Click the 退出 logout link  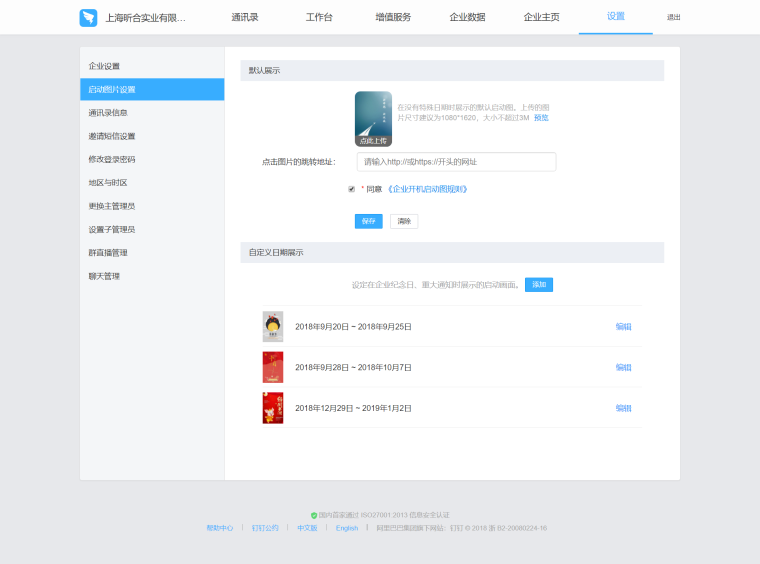click(x=673, y=18)
